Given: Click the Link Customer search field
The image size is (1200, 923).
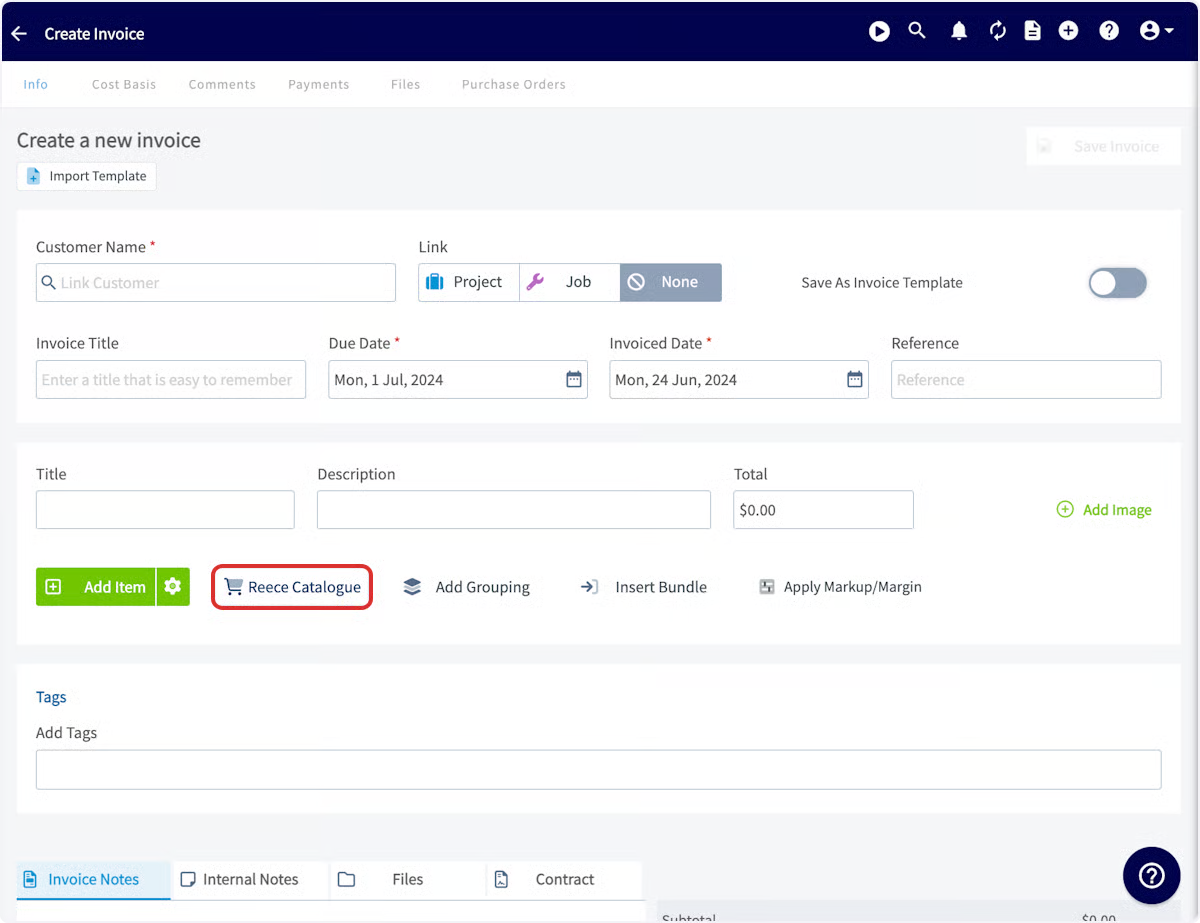Looking at the screenshot, I should [216, 283].
